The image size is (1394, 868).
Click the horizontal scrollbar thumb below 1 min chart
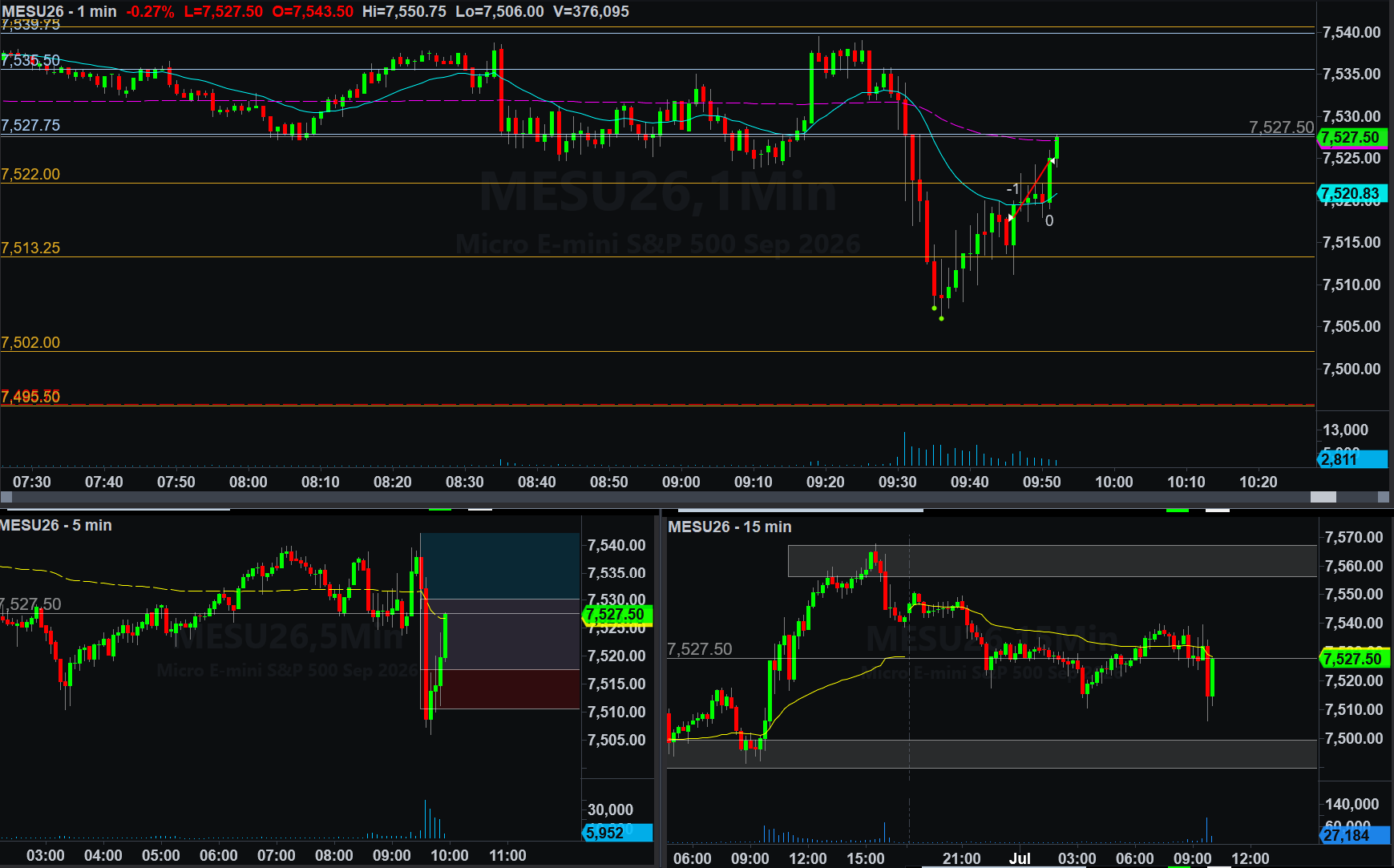[x=1323, y=497]
